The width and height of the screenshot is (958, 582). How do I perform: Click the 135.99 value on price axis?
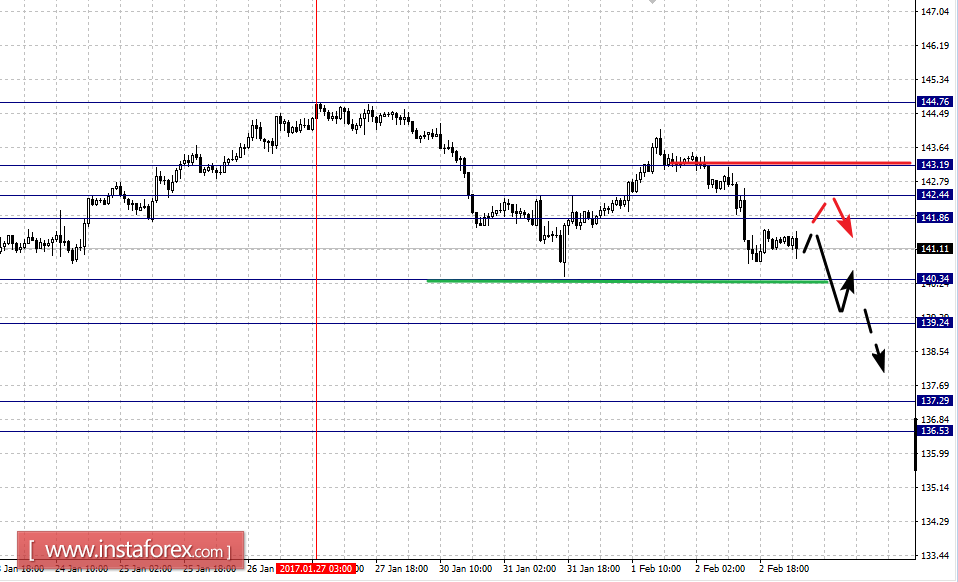[935, 454]
